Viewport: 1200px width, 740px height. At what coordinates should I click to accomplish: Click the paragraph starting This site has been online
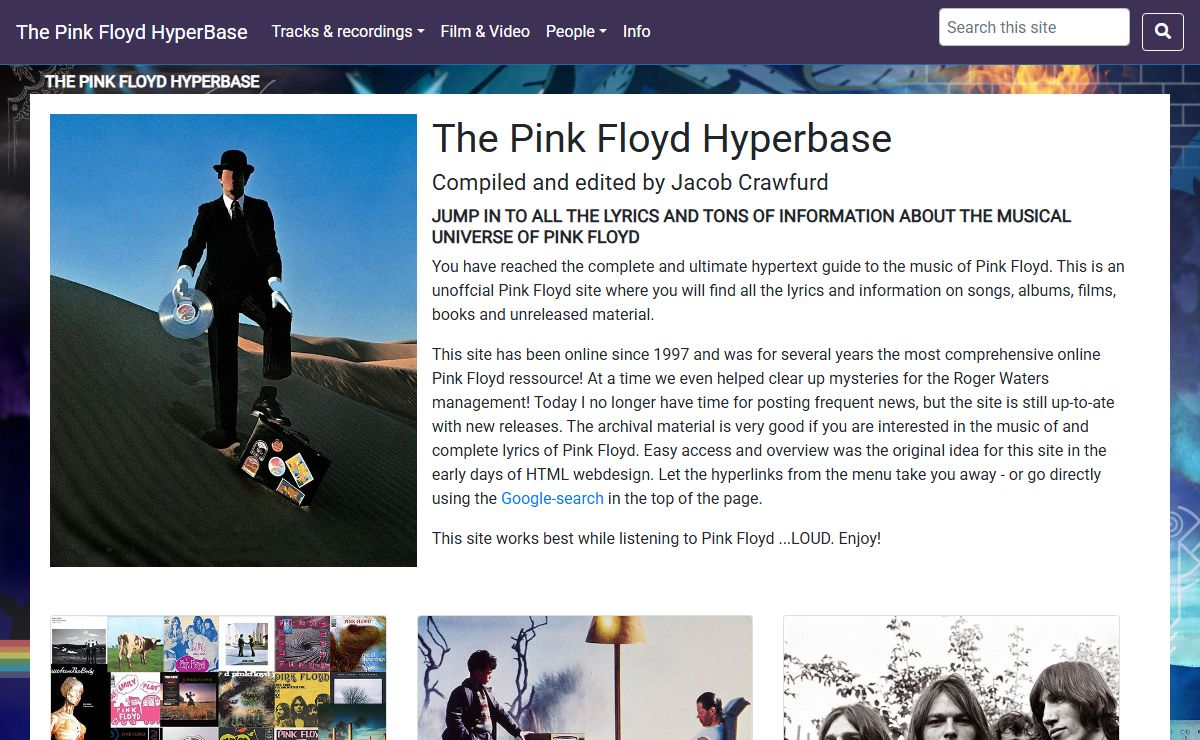[x=773, y=426]
